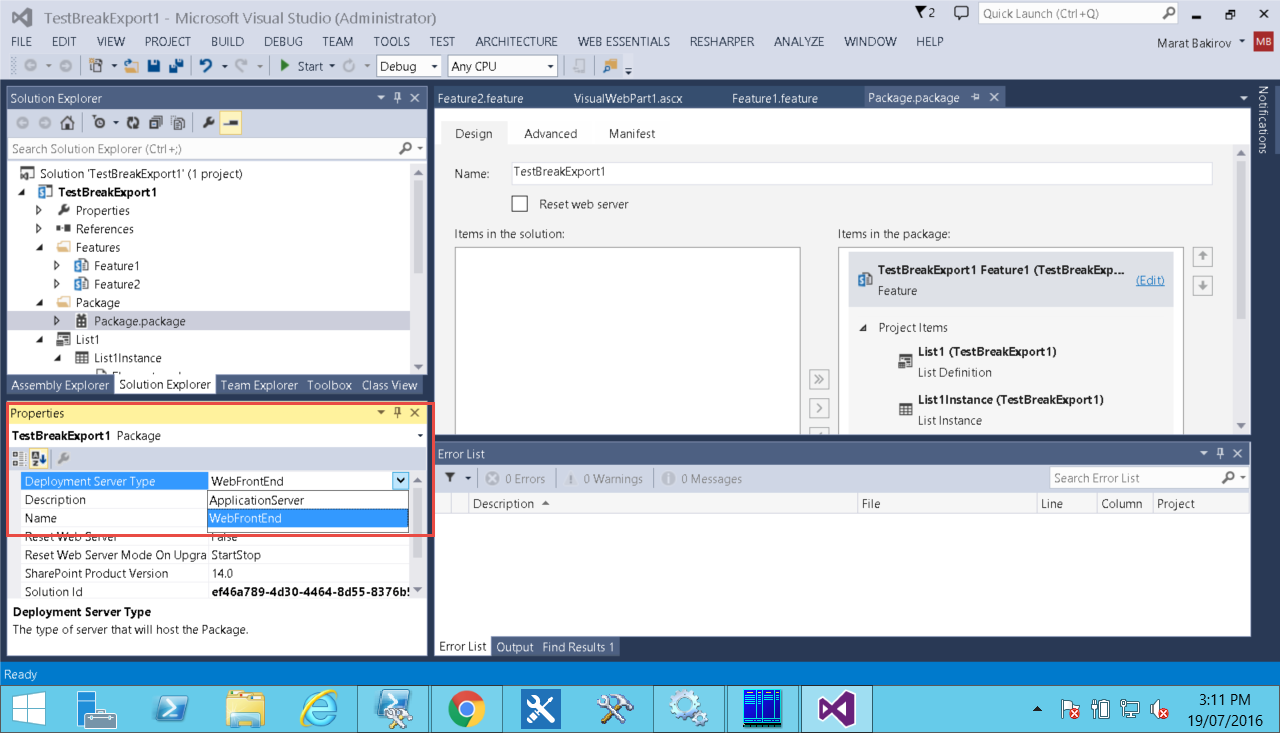The width and height of the screenshot is (1280, 733).
Task: Click the Edit link for Feature1
Action: point(1150,280)
